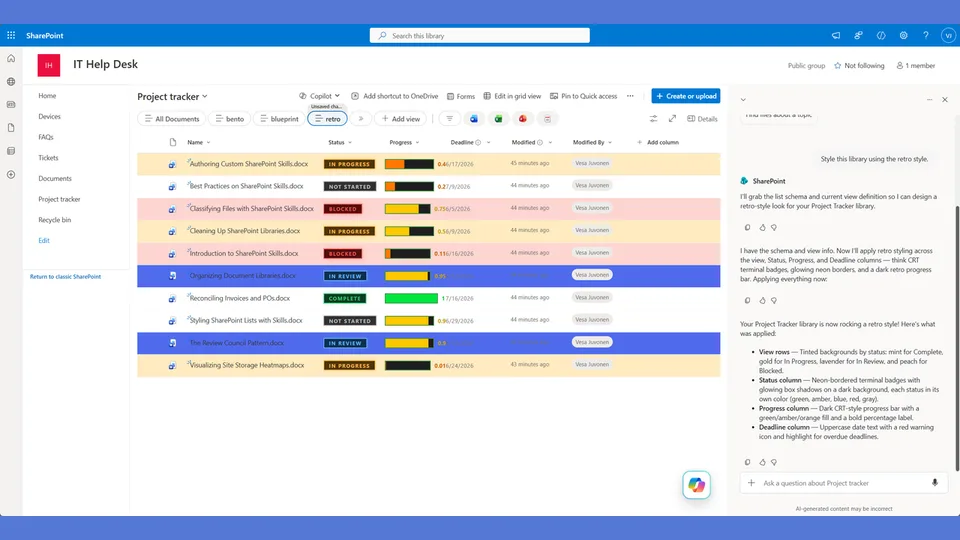The width and height of the screenshot is (960, 540).
Task: Click the PDF file type filter icon
Action: 547,119
